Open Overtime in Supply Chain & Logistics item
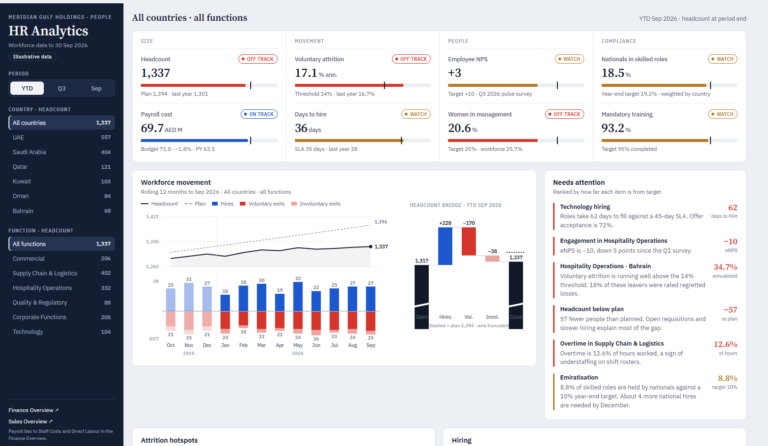The height and width of the screenshot is (446, 768). (645, 353)
